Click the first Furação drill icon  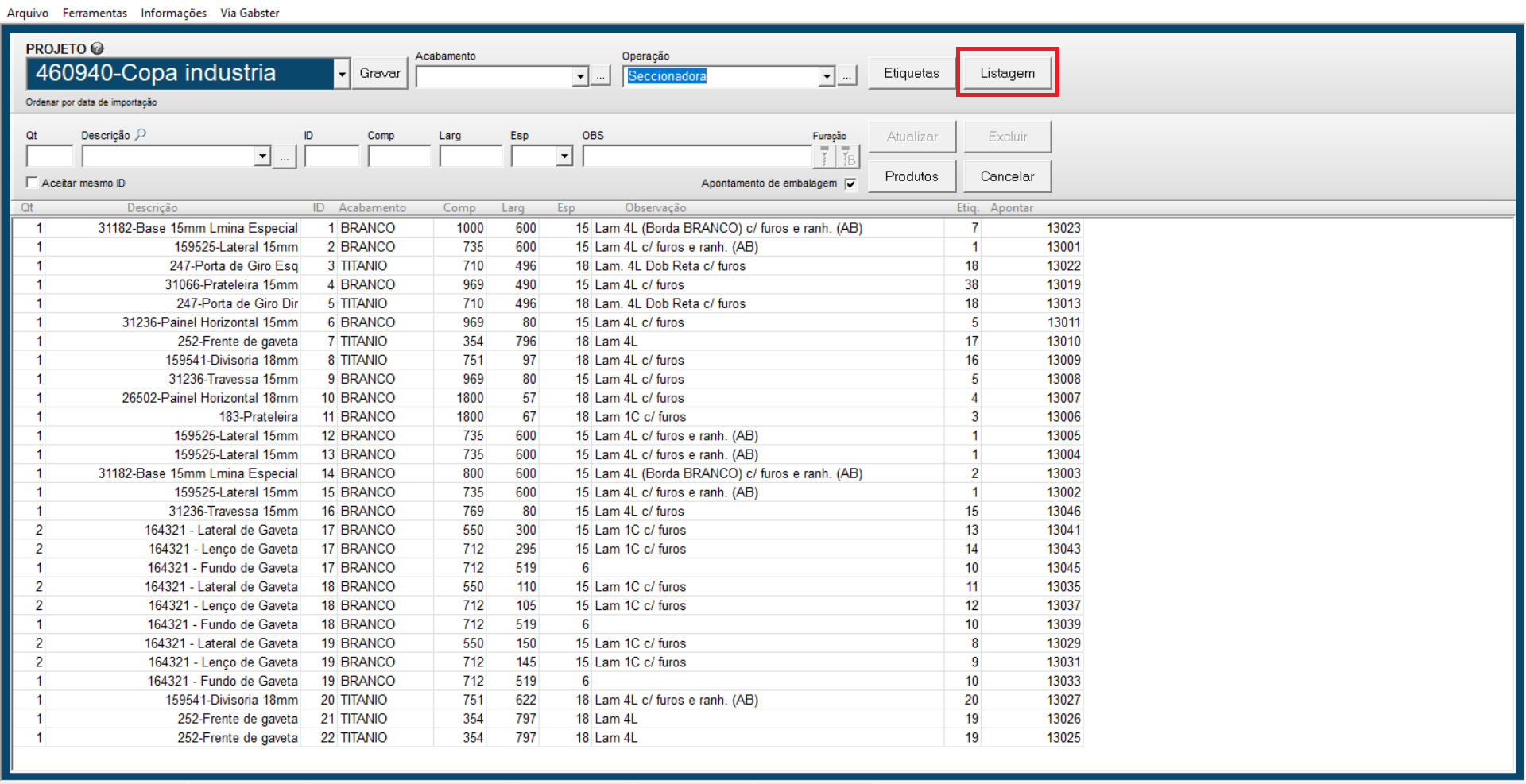[x=825, y=156]
